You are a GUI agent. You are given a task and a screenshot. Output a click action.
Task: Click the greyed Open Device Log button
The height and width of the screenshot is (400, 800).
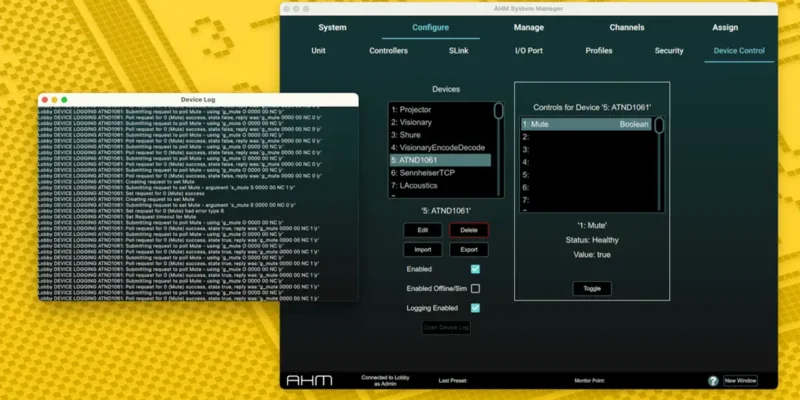click(x=446, y=328)
